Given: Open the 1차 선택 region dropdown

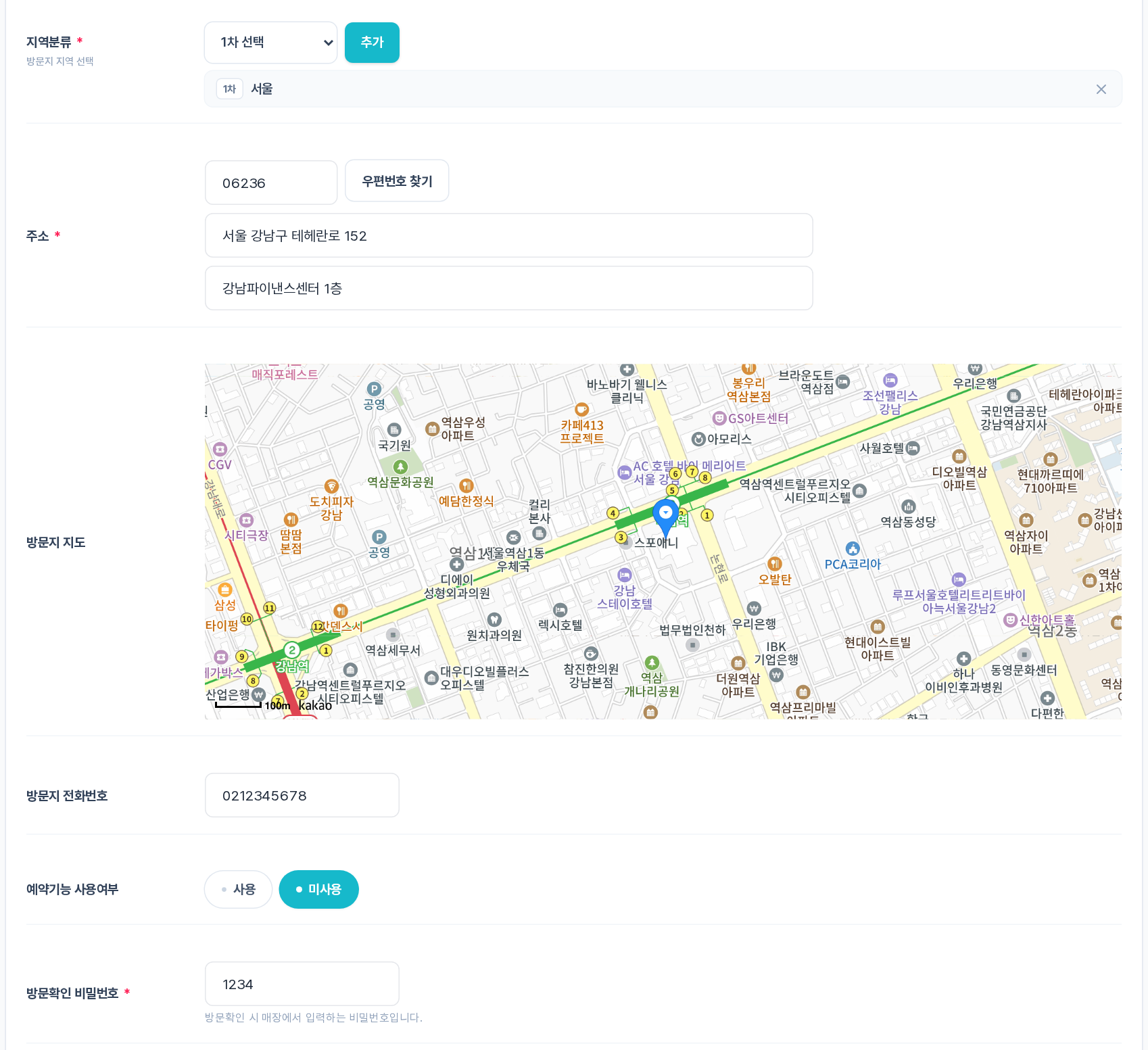Looking at the screenshot, I should point(270,42).
